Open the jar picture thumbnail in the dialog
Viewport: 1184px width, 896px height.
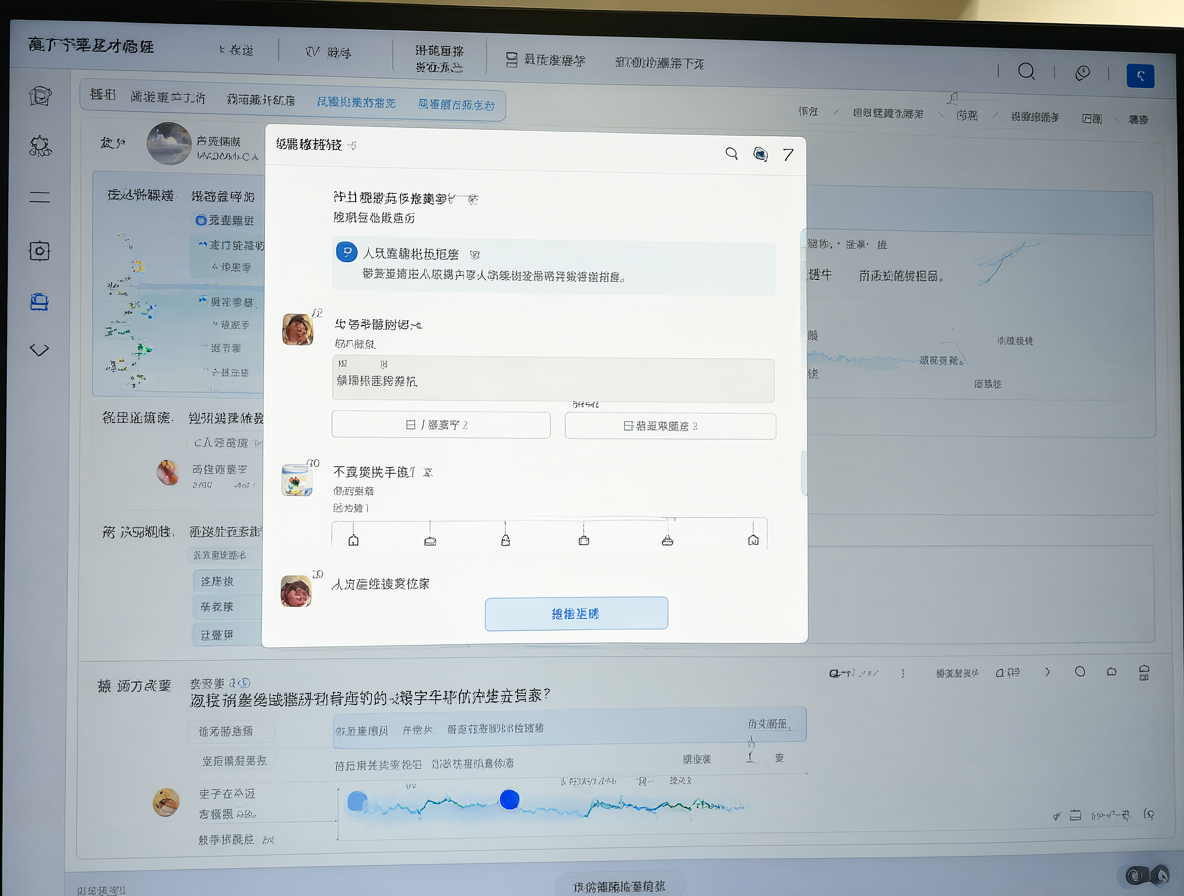297,480
